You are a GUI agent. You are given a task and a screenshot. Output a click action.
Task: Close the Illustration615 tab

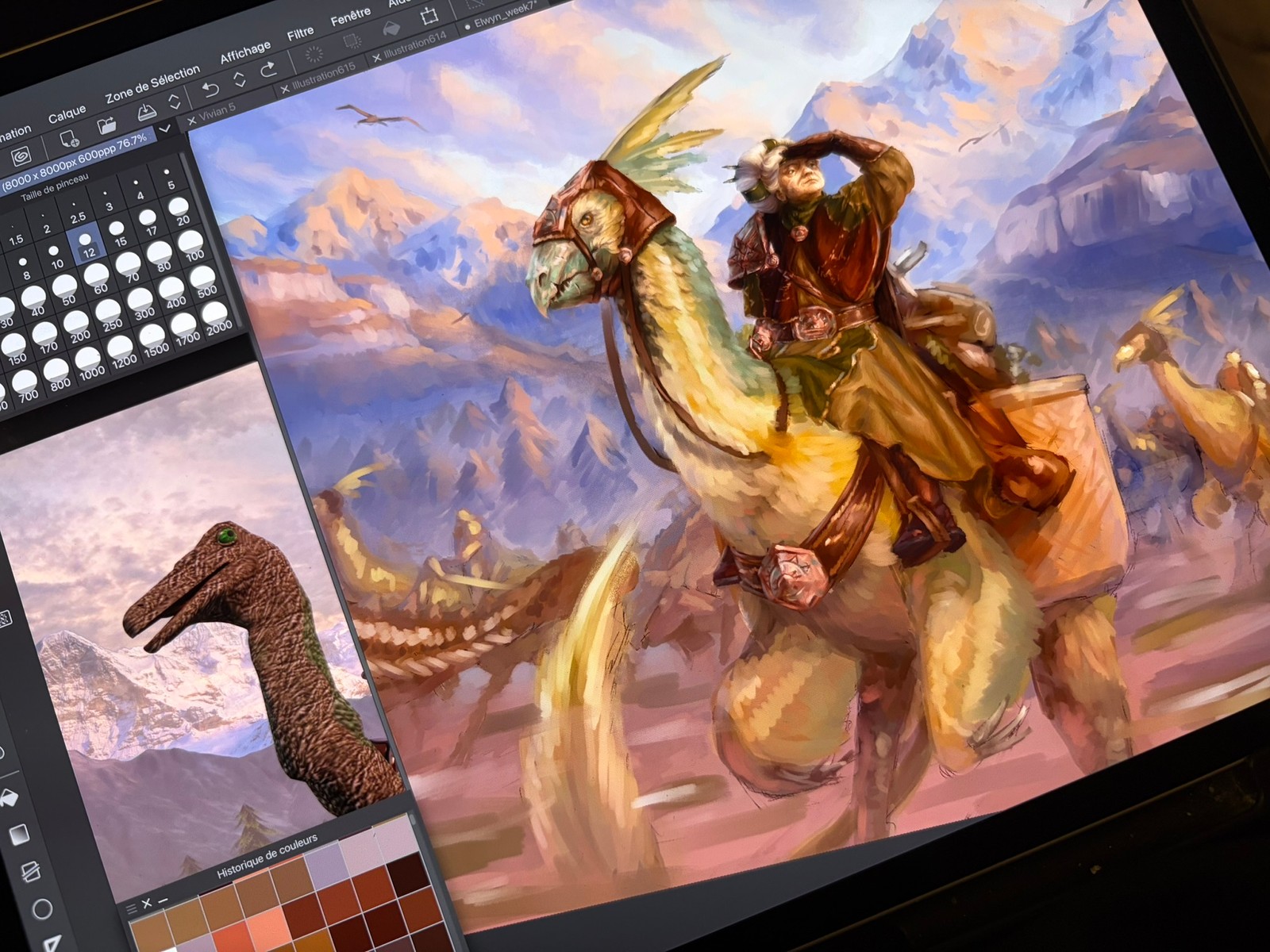click(285, 90)
